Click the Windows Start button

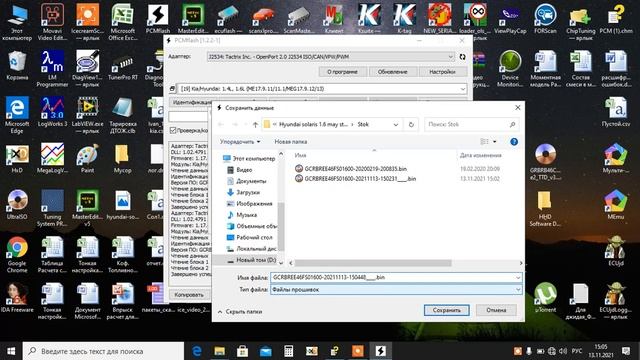[x=11, y=351]
